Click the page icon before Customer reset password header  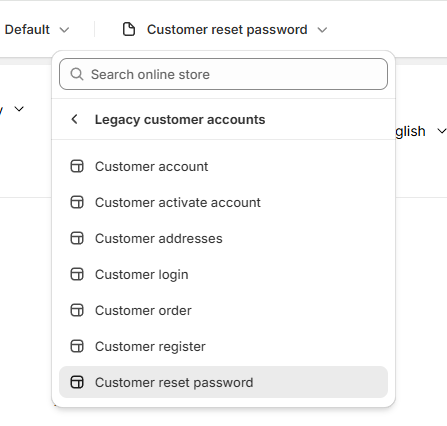click(129, 29)
